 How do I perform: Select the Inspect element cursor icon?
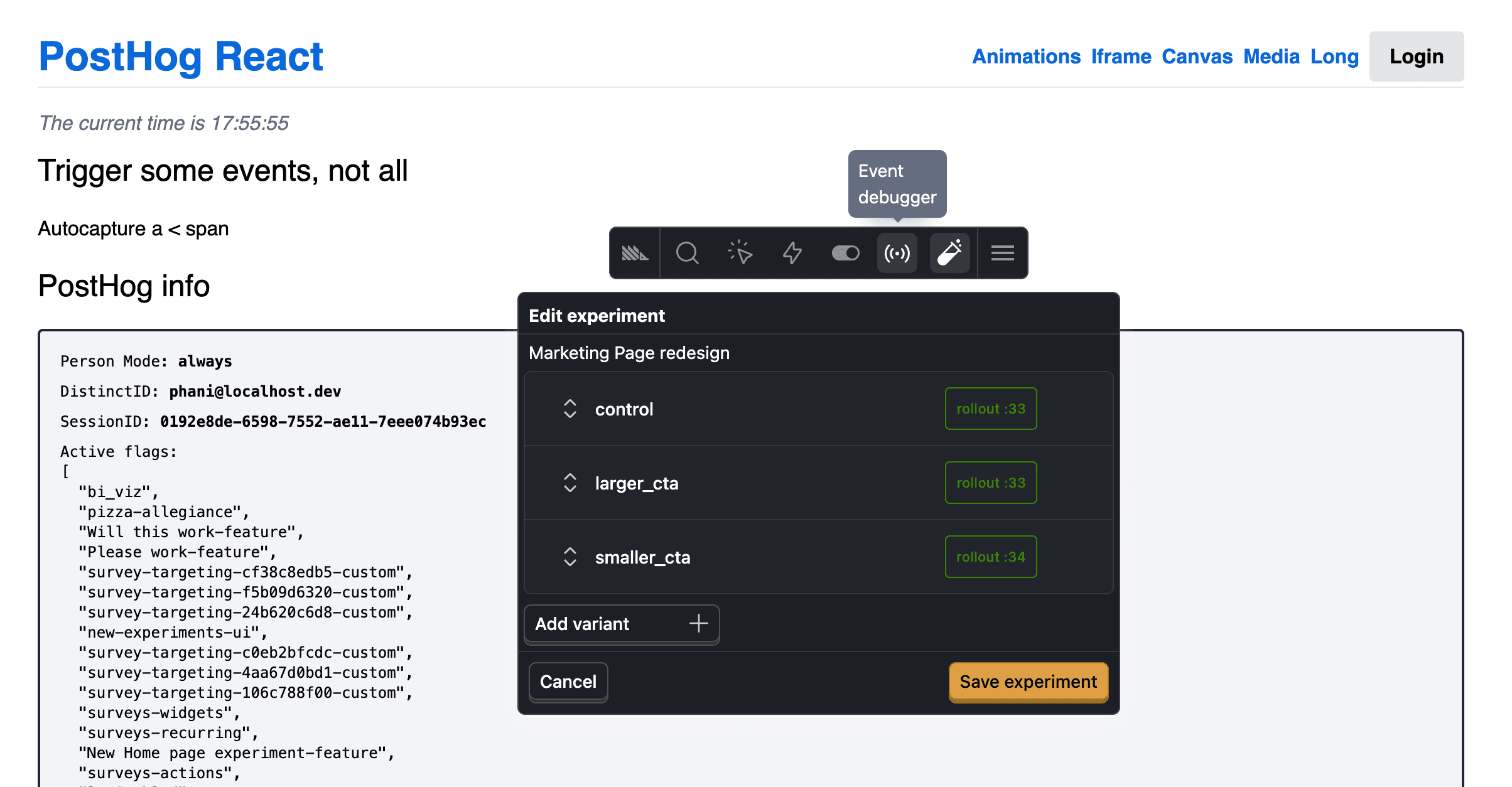(x=740, y=253)
